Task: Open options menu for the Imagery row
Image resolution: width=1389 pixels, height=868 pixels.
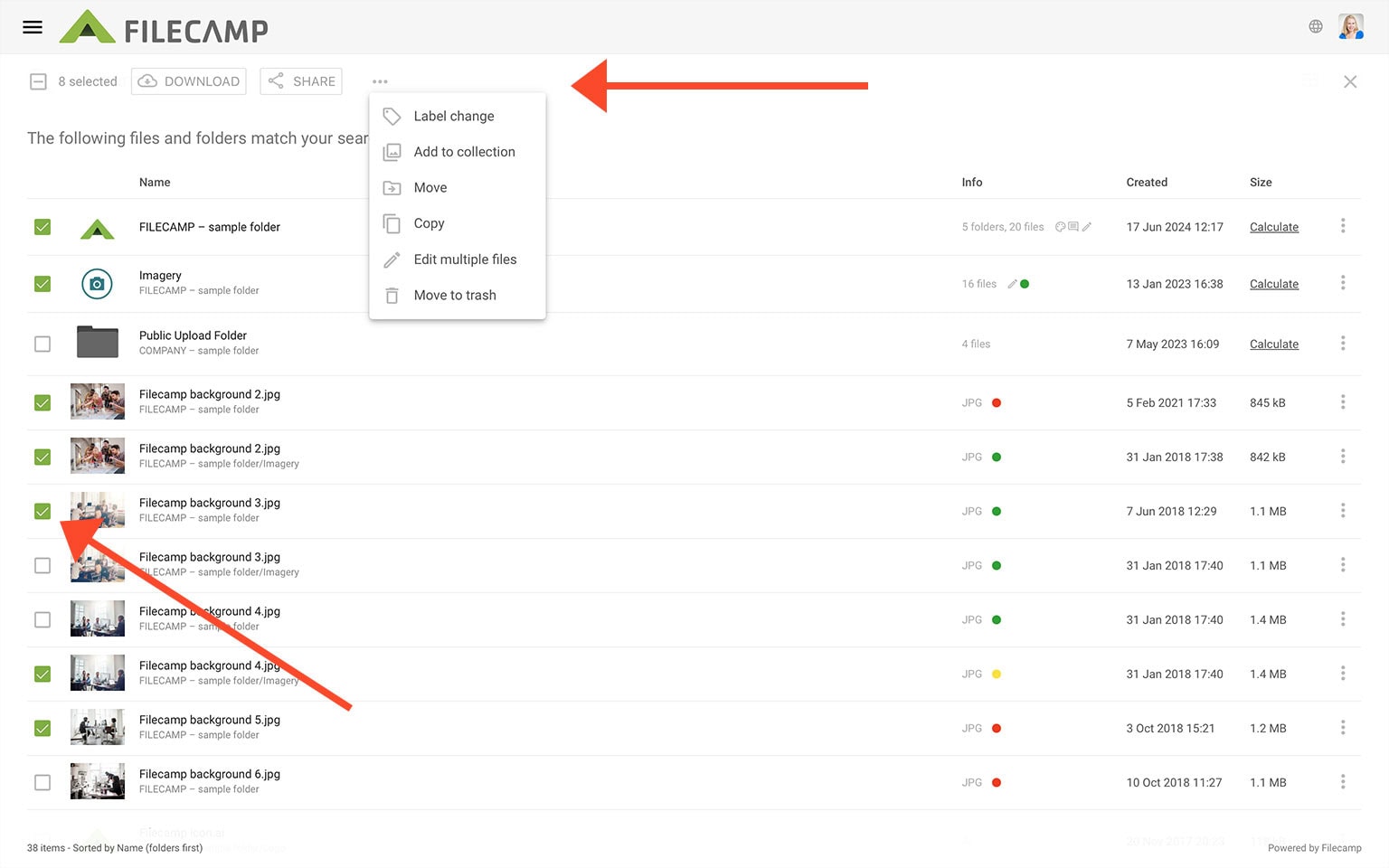Action: 1343,282
